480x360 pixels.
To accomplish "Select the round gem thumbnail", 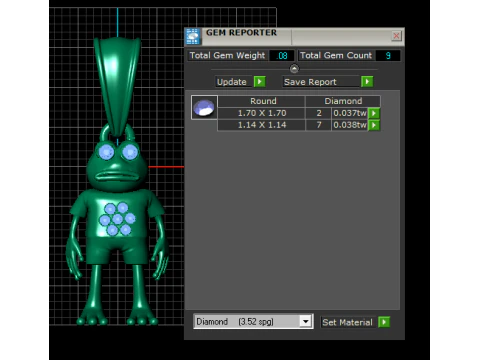I will (204, 107).
